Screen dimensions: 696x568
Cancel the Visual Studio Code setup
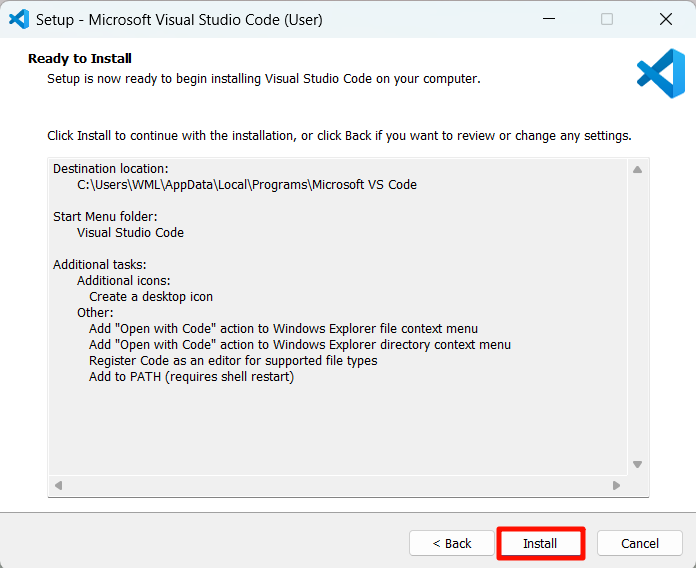pos(640,543)
